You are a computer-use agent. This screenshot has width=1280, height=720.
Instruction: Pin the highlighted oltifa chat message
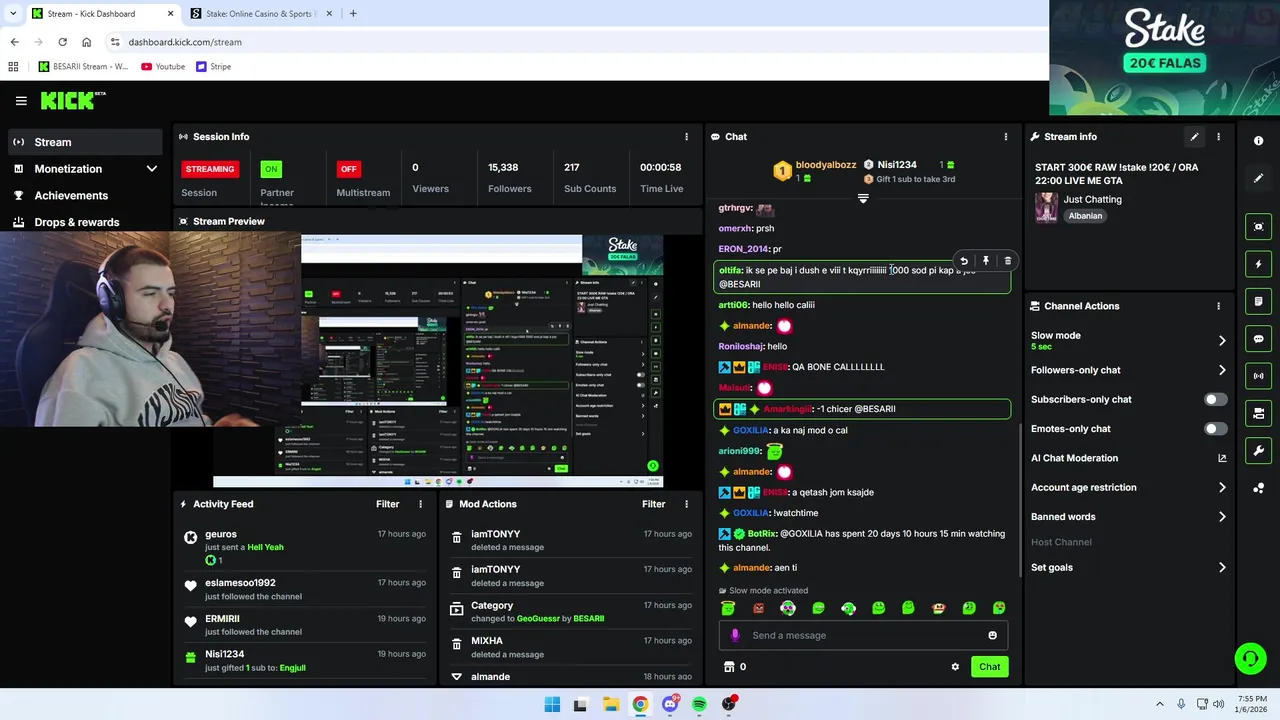point(986,261)
